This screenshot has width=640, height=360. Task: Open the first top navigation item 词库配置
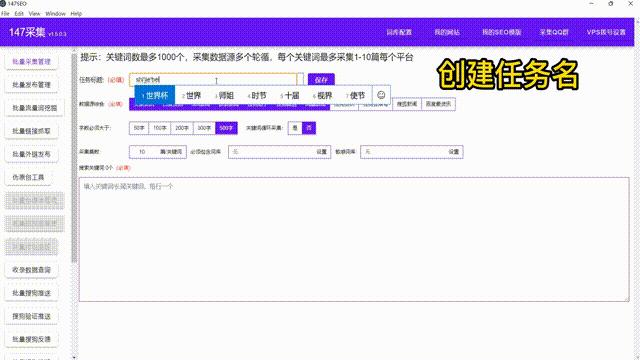click(399, 32)
